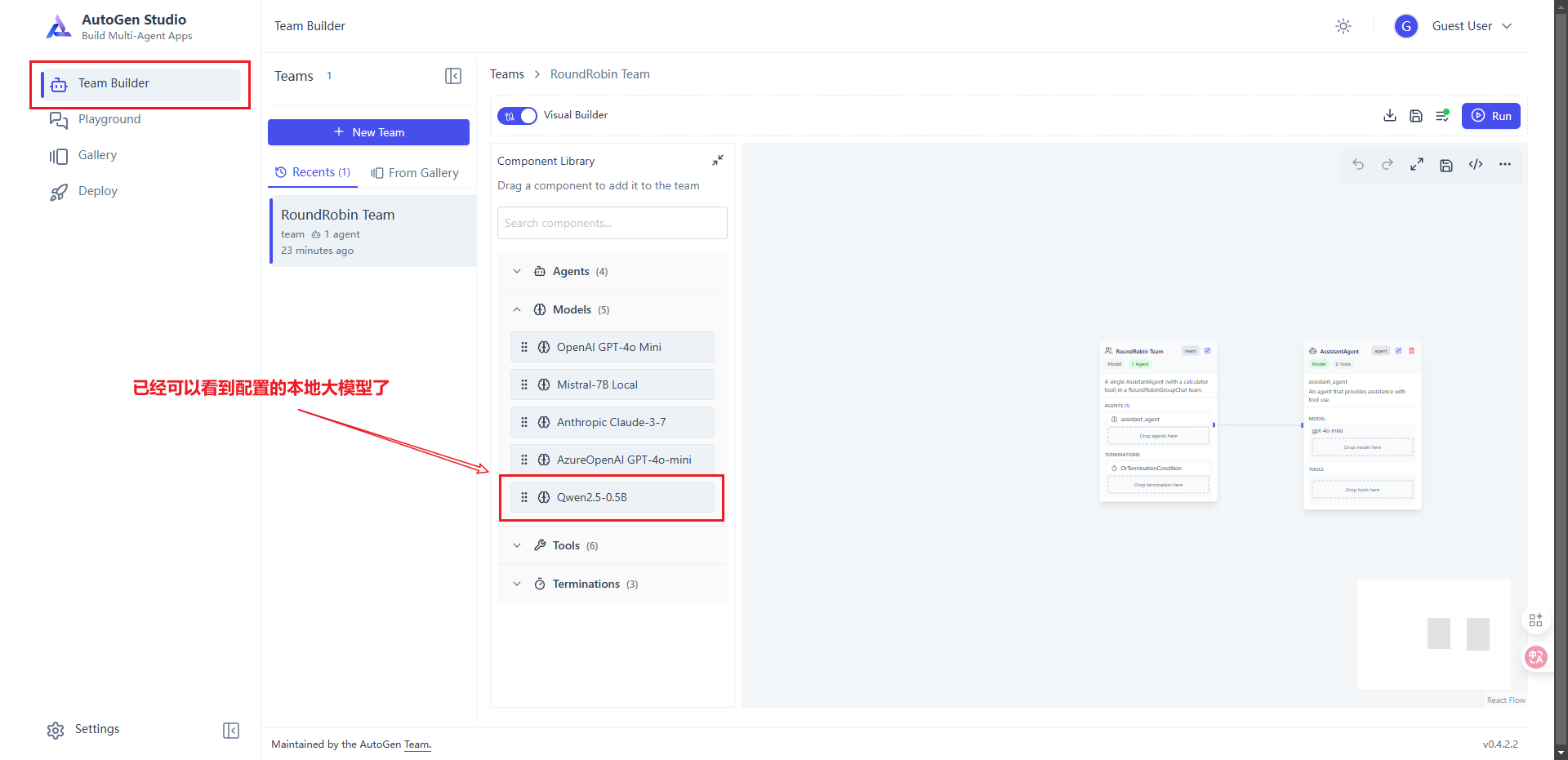
Task: Click the download team icon
Action: point(1390,116)
